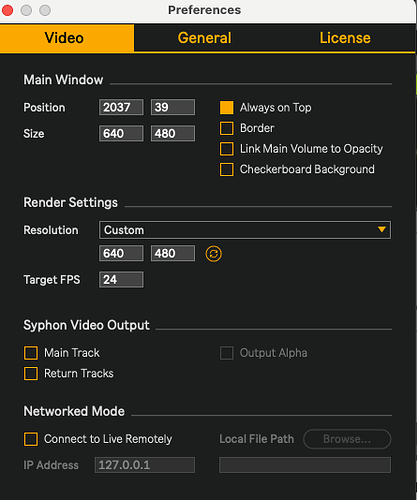Screen dimensions: 417x500
Task: Click the render resolution height field
Action: pyautogui.click(x=173, y=253)
